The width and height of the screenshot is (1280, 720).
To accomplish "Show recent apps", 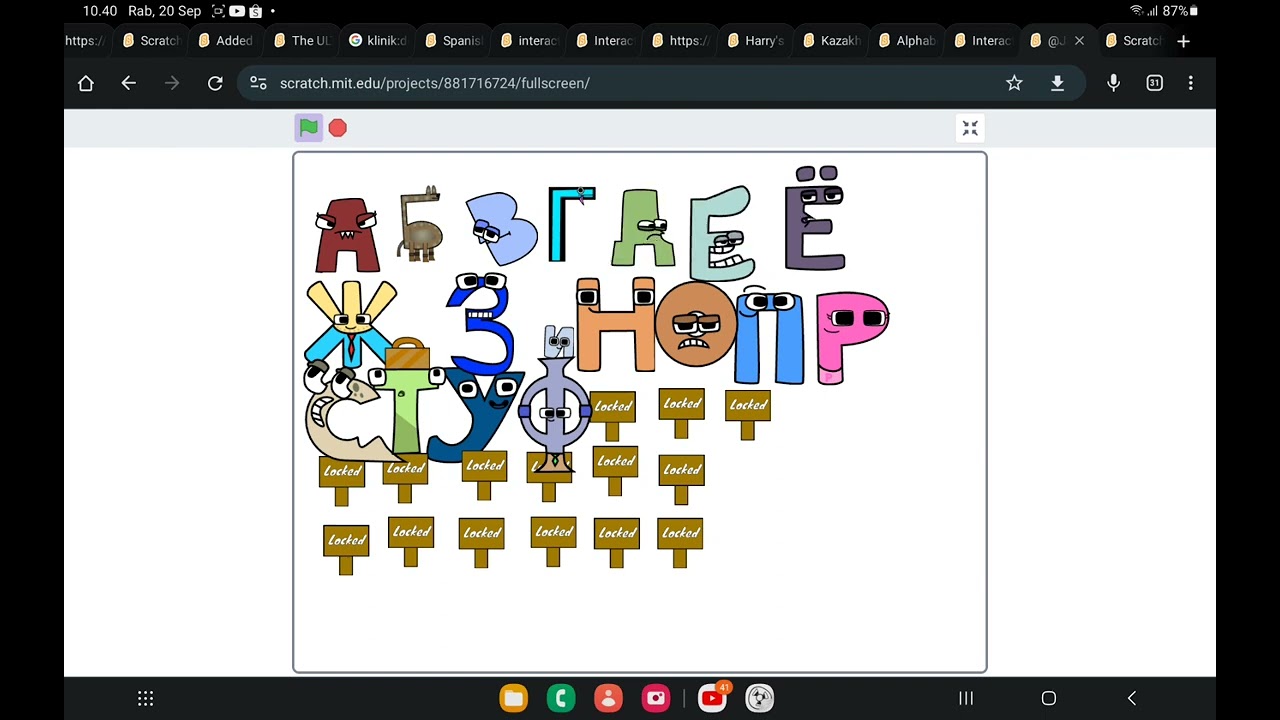I will click(966, 698).
